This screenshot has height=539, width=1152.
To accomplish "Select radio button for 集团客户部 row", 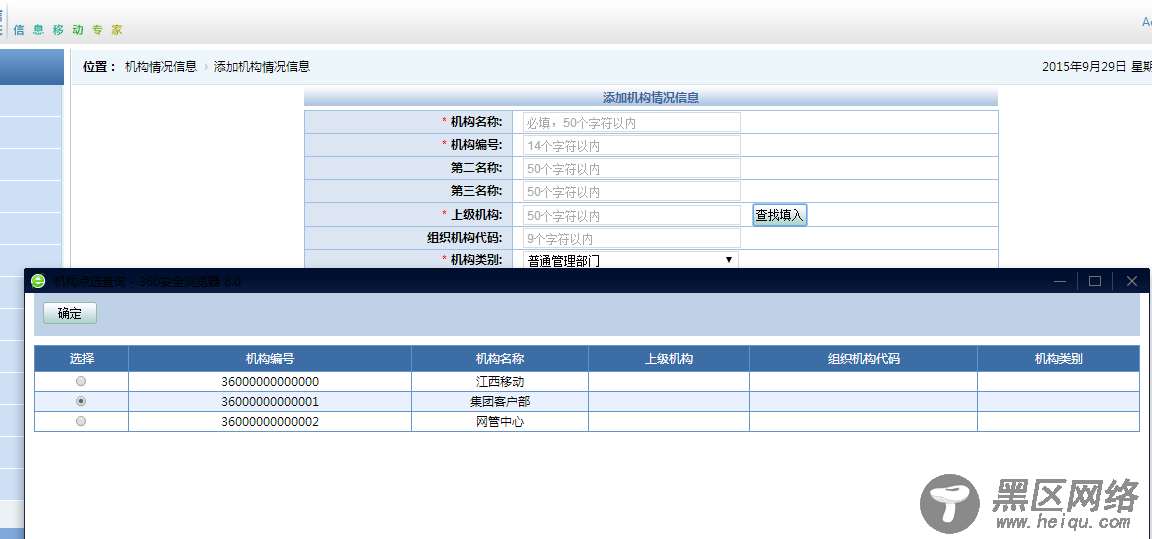I will 81,401.
